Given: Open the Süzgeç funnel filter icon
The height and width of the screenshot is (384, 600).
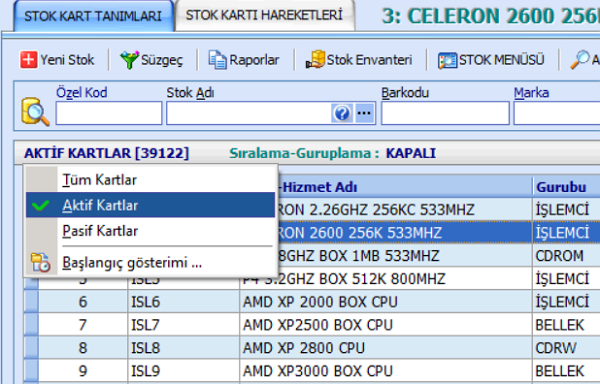Looking at the screenshot, I should pos(129,60).
